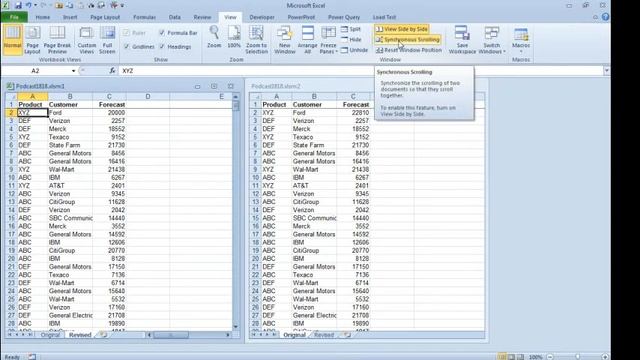Insert function using fx button

[x=112, y=71]
